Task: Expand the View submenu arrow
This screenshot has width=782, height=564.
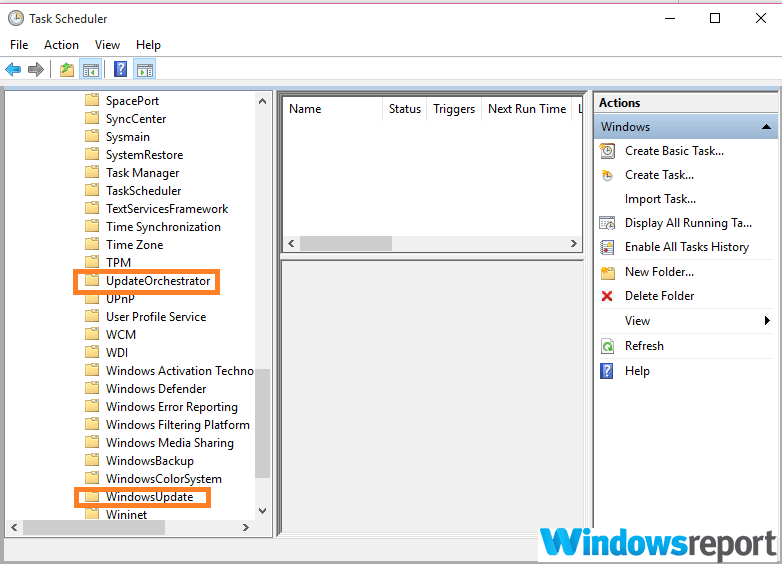Action: (767, 321)
